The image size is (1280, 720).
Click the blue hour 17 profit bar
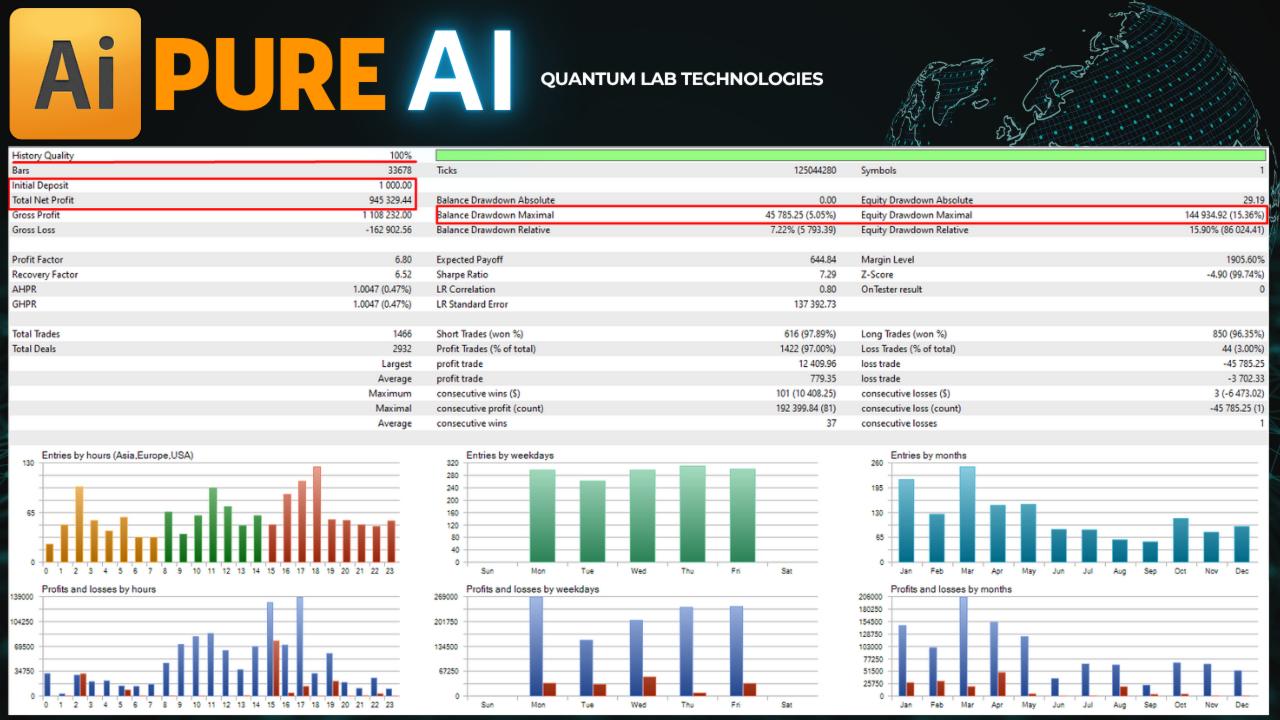tap(299, 646)
